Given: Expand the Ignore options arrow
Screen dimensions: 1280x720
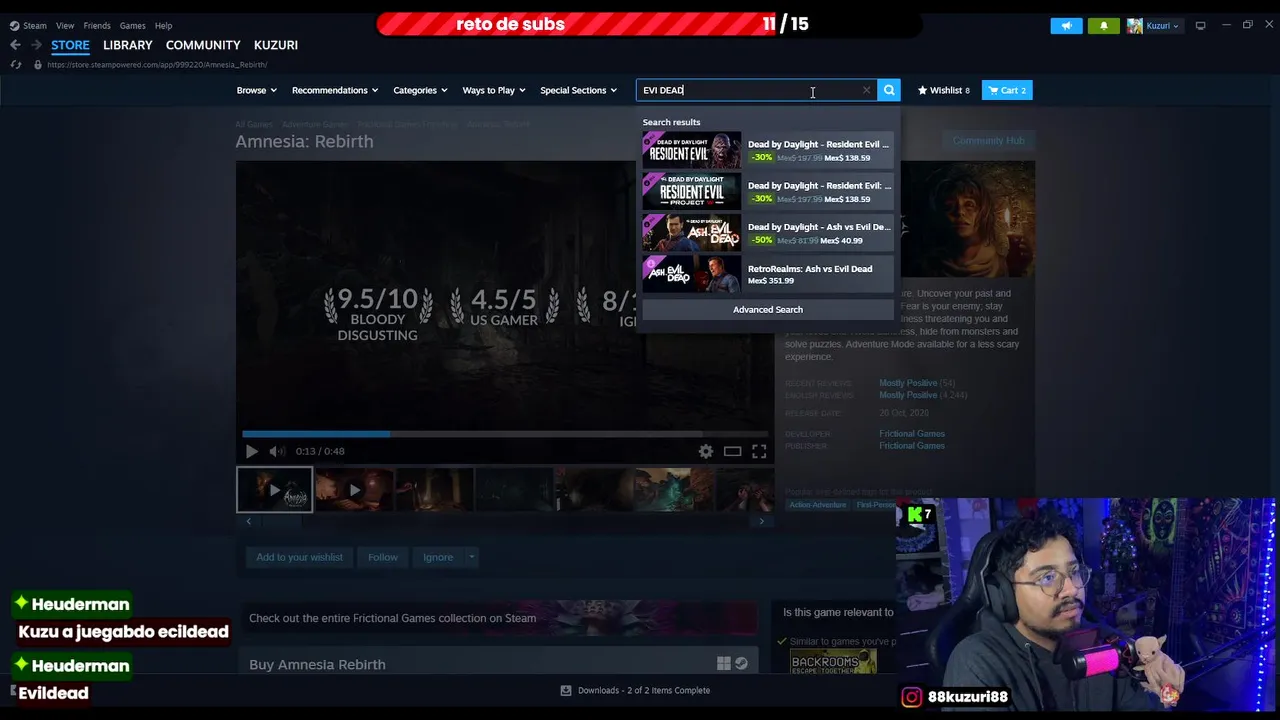Looking at the screenshot, I should [x=471, y=557].
